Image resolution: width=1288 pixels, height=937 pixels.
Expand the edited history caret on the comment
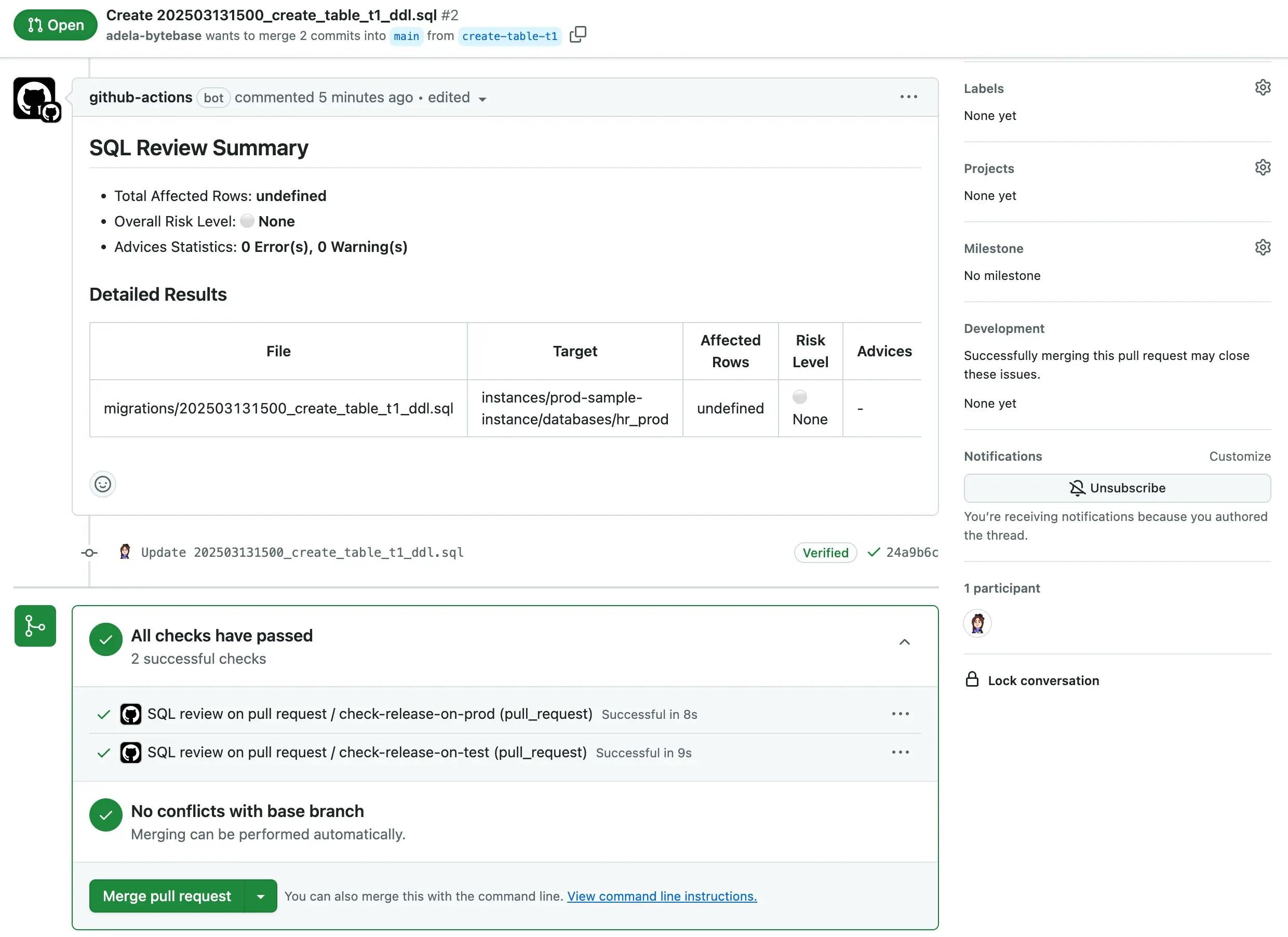(x=481, y=98)
